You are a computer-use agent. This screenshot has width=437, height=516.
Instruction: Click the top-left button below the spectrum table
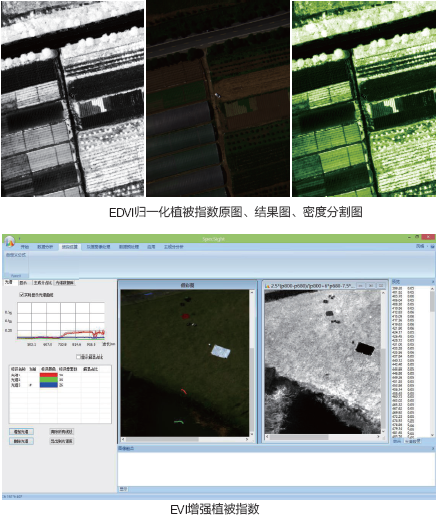click(21, 432)
